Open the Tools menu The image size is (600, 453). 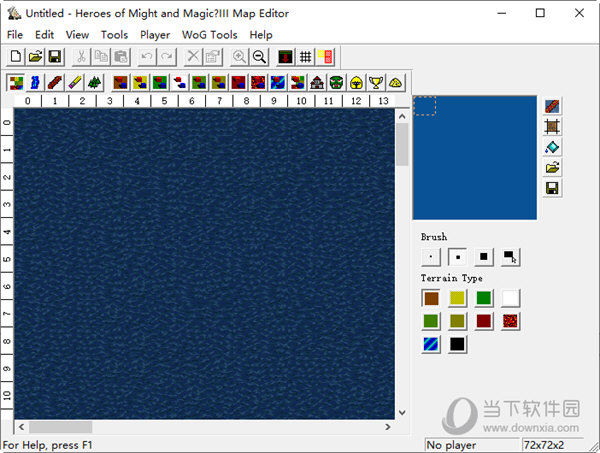tap(114, 35)
